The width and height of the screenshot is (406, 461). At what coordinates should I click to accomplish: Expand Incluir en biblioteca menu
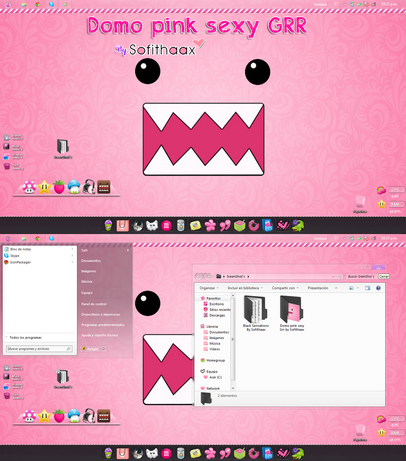(245, 288)
